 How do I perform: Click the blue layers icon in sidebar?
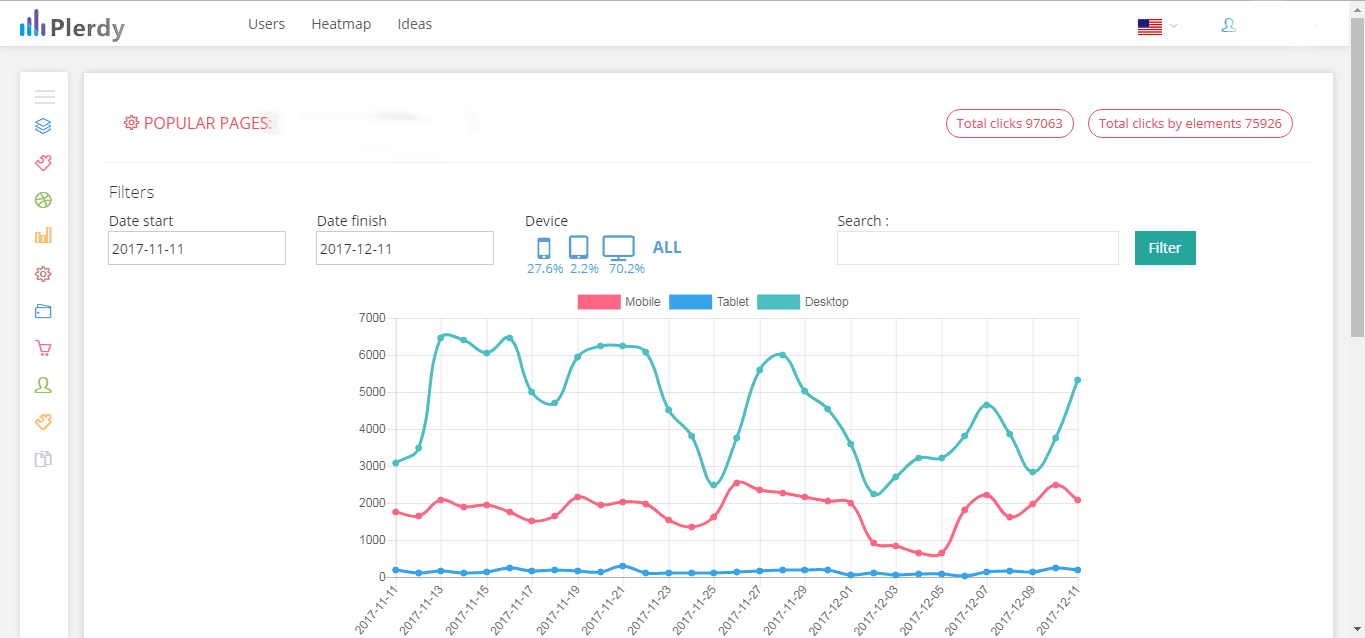[x=43, y=126]
